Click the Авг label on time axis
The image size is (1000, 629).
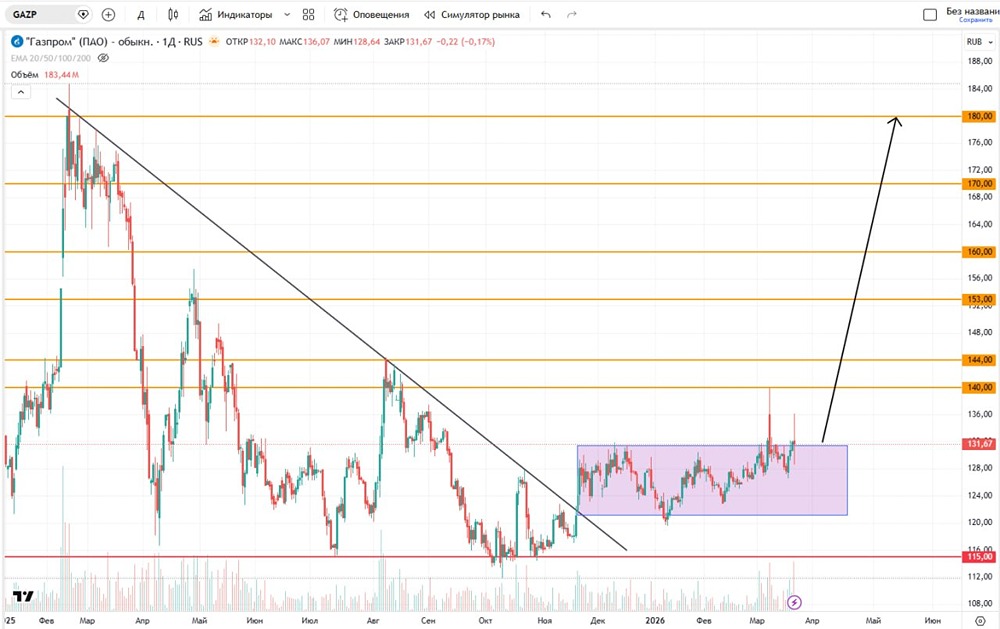point(373,620)
